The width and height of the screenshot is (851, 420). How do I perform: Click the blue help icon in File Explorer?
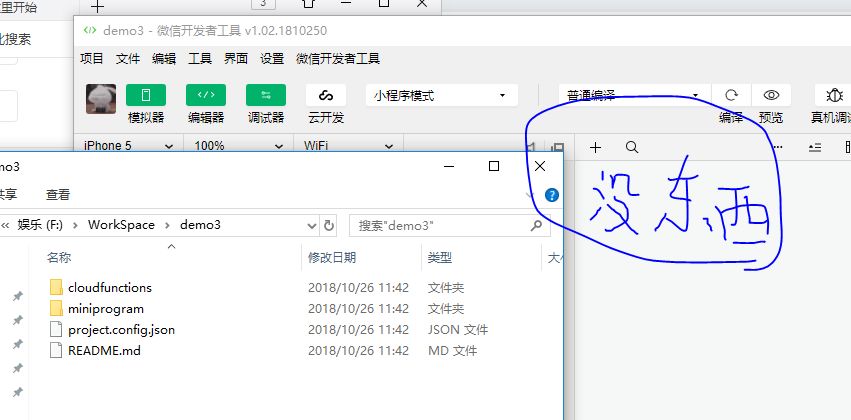[552, 195]
